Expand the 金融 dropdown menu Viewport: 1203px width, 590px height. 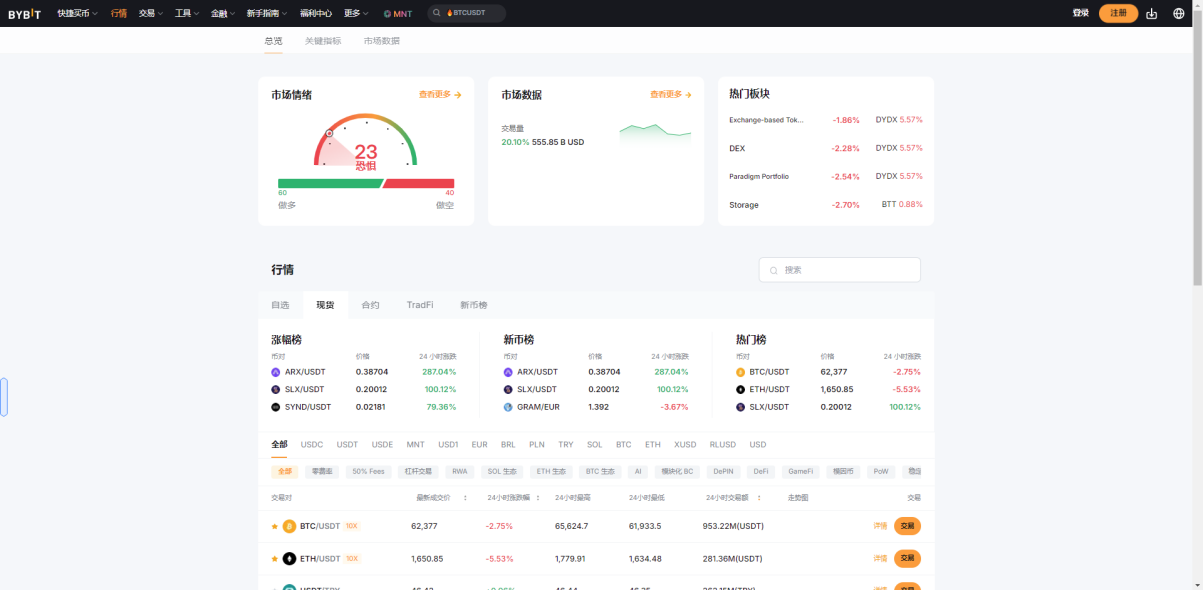click(223, 14)
